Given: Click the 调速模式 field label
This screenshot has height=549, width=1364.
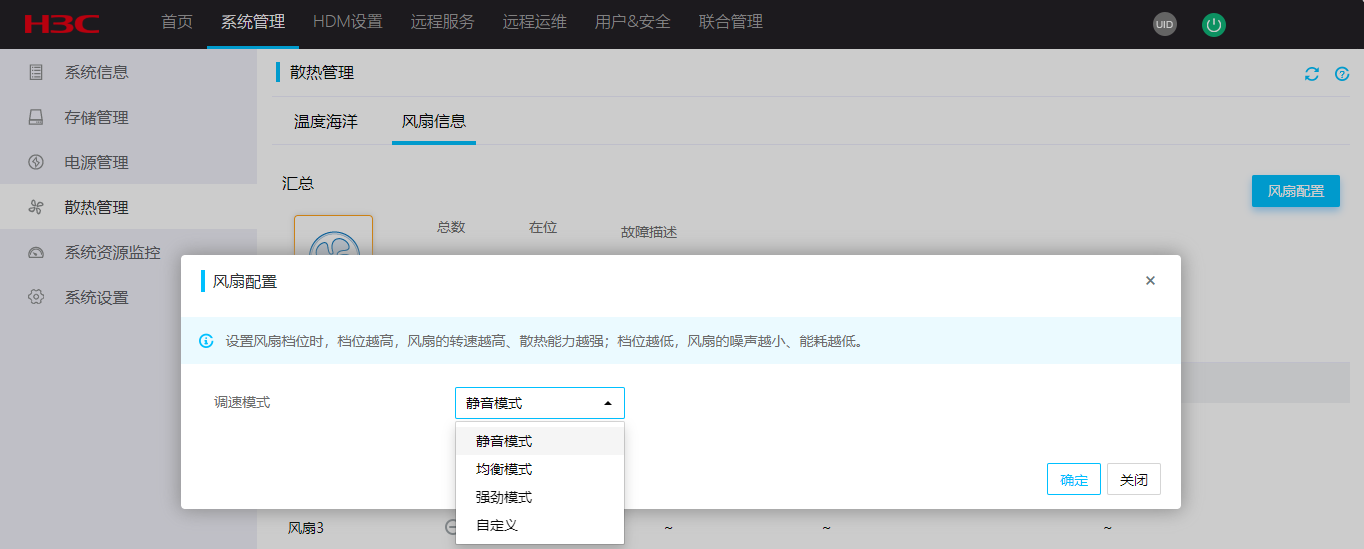Looking at the screenshot, I should point(242,402).
